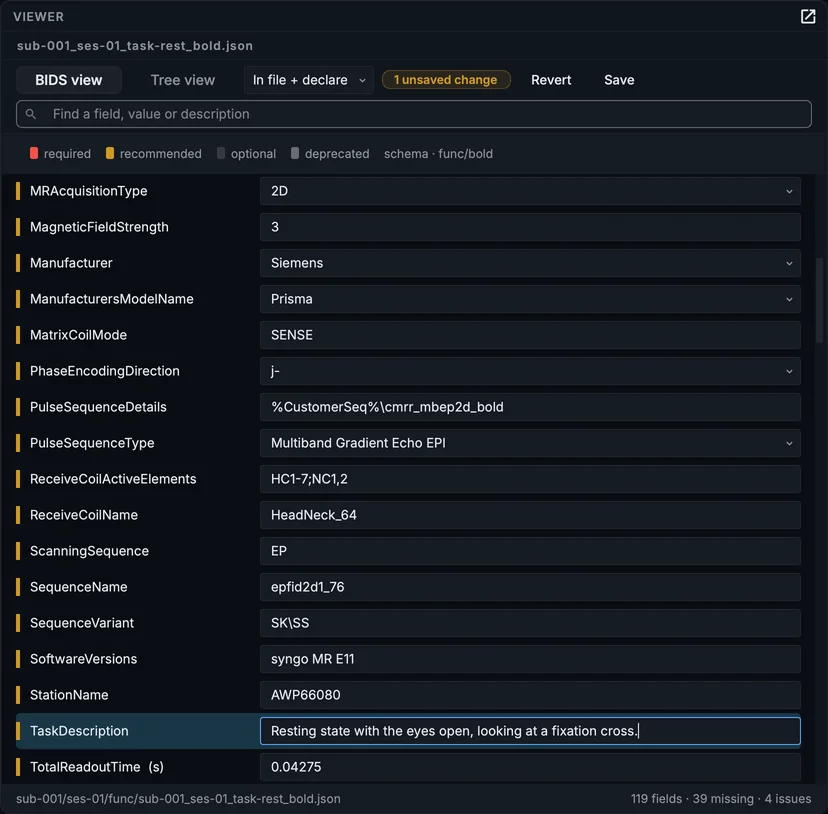The height and width of the screenshot is (814, 828).
Task: Edit ReceiveCoilName field HeadNeck_64
Action: 530,515
